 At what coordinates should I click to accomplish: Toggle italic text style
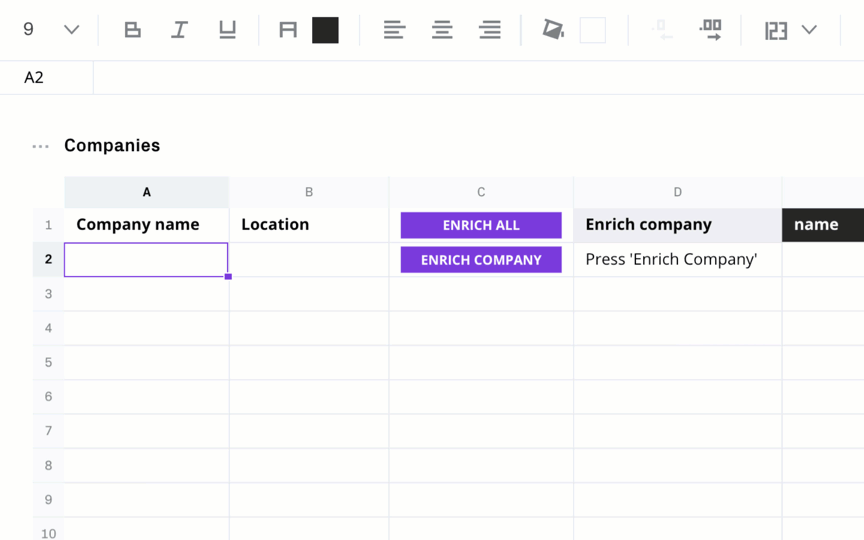(x=180, y=30)
